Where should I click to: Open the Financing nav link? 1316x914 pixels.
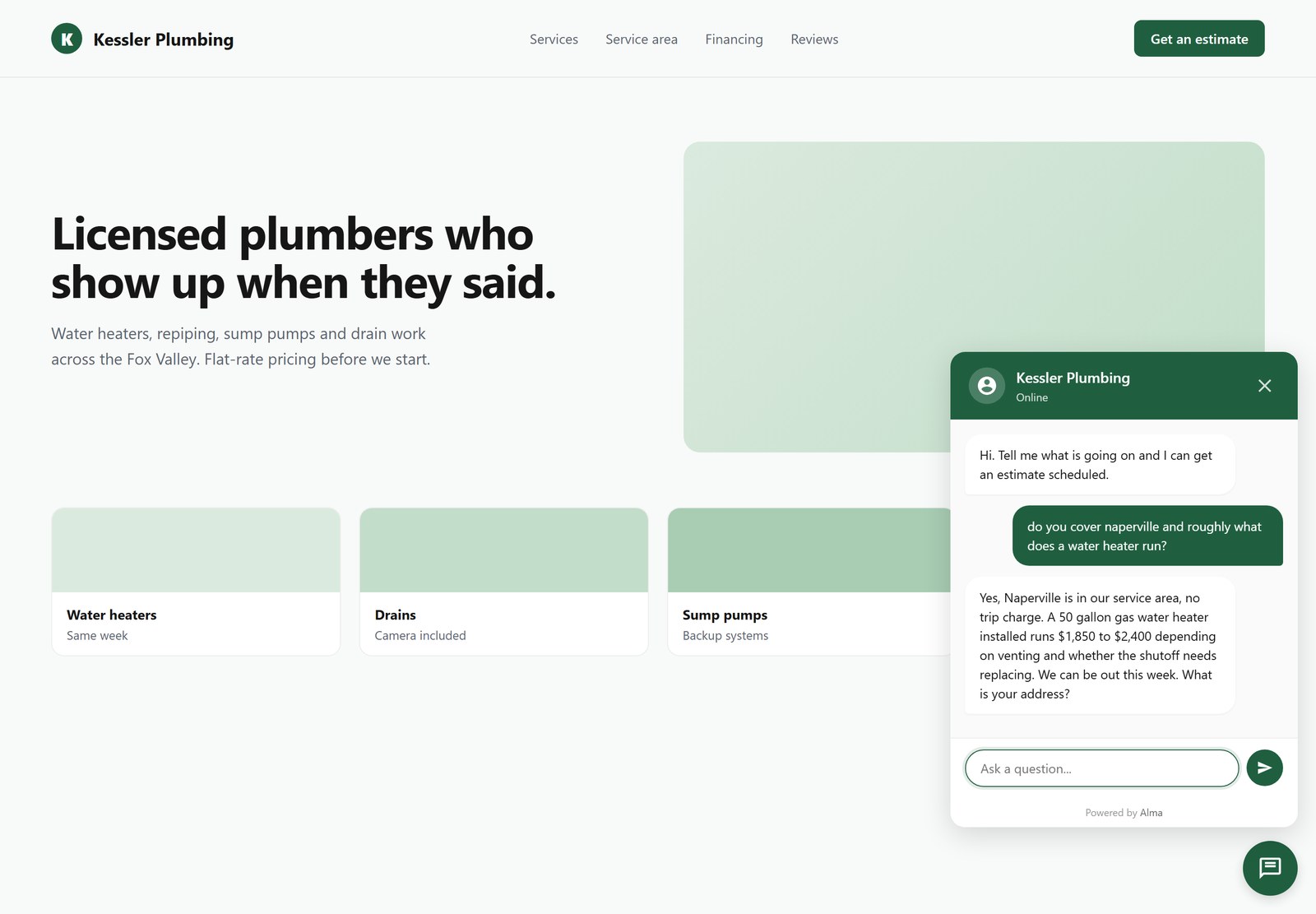[734, 39]
